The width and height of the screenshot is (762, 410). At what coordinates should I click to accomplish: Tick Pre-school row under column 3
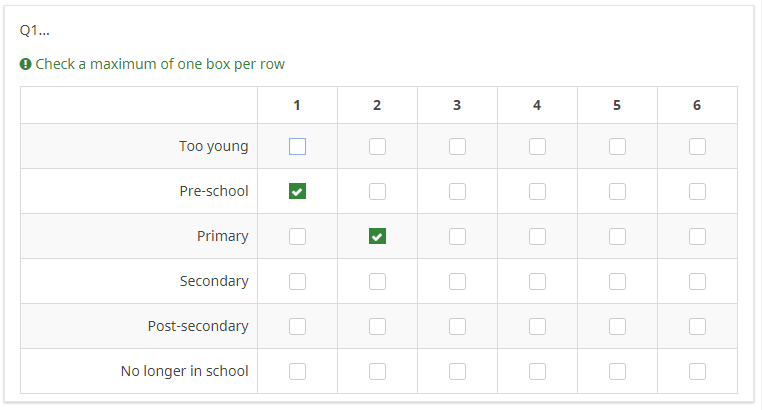pos(457,192)
